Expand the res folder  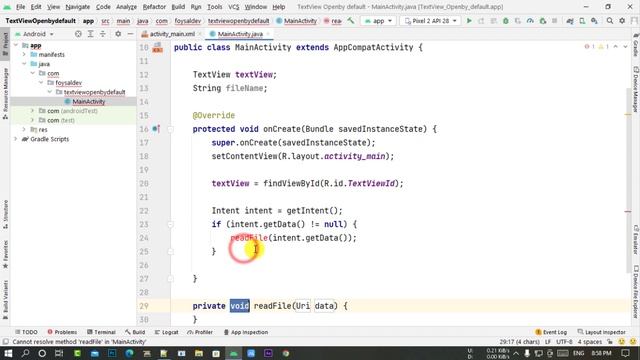pyautogui.click(x=24, y=130)
